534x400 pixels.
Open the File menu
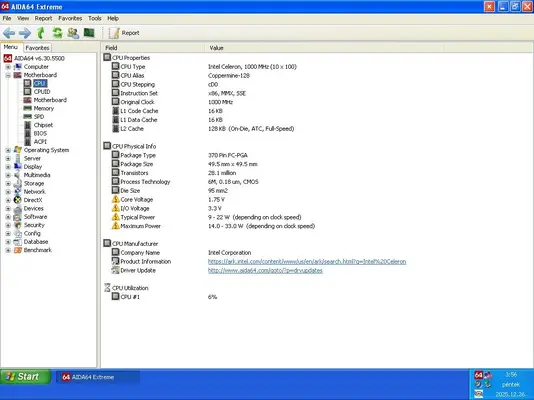7,18
